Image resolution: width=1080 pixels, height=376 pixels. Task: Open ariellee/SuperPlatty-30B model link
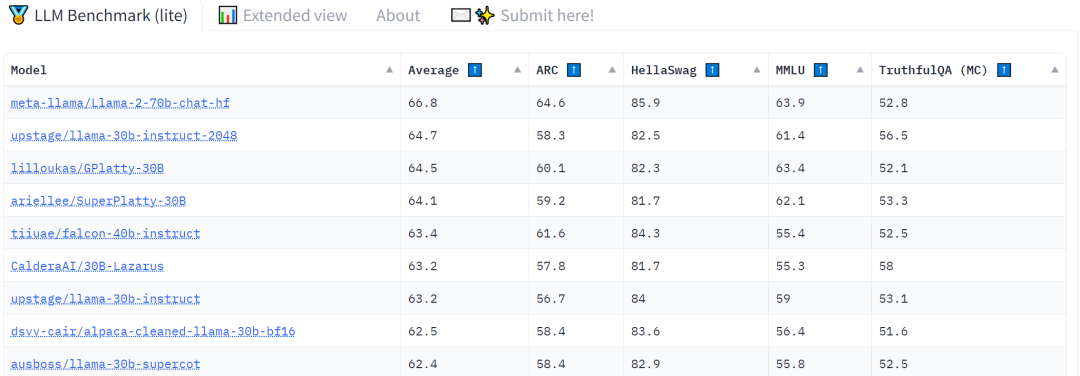(x=98, y=201)
